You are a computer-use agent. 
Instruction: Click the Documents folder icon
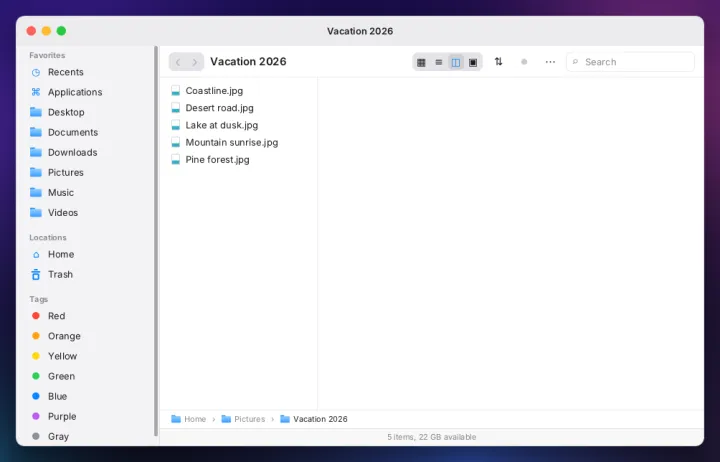(x=36, y=132)
